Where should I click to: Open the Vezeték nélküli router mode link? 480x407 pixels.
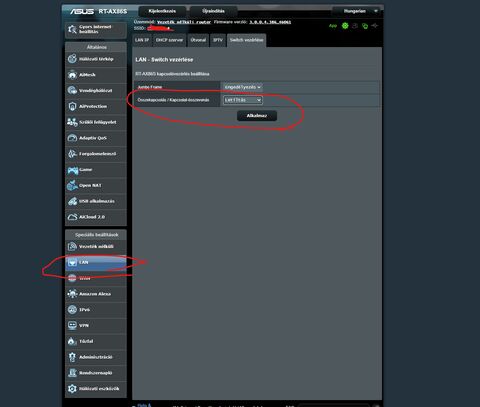click(184, 22)
